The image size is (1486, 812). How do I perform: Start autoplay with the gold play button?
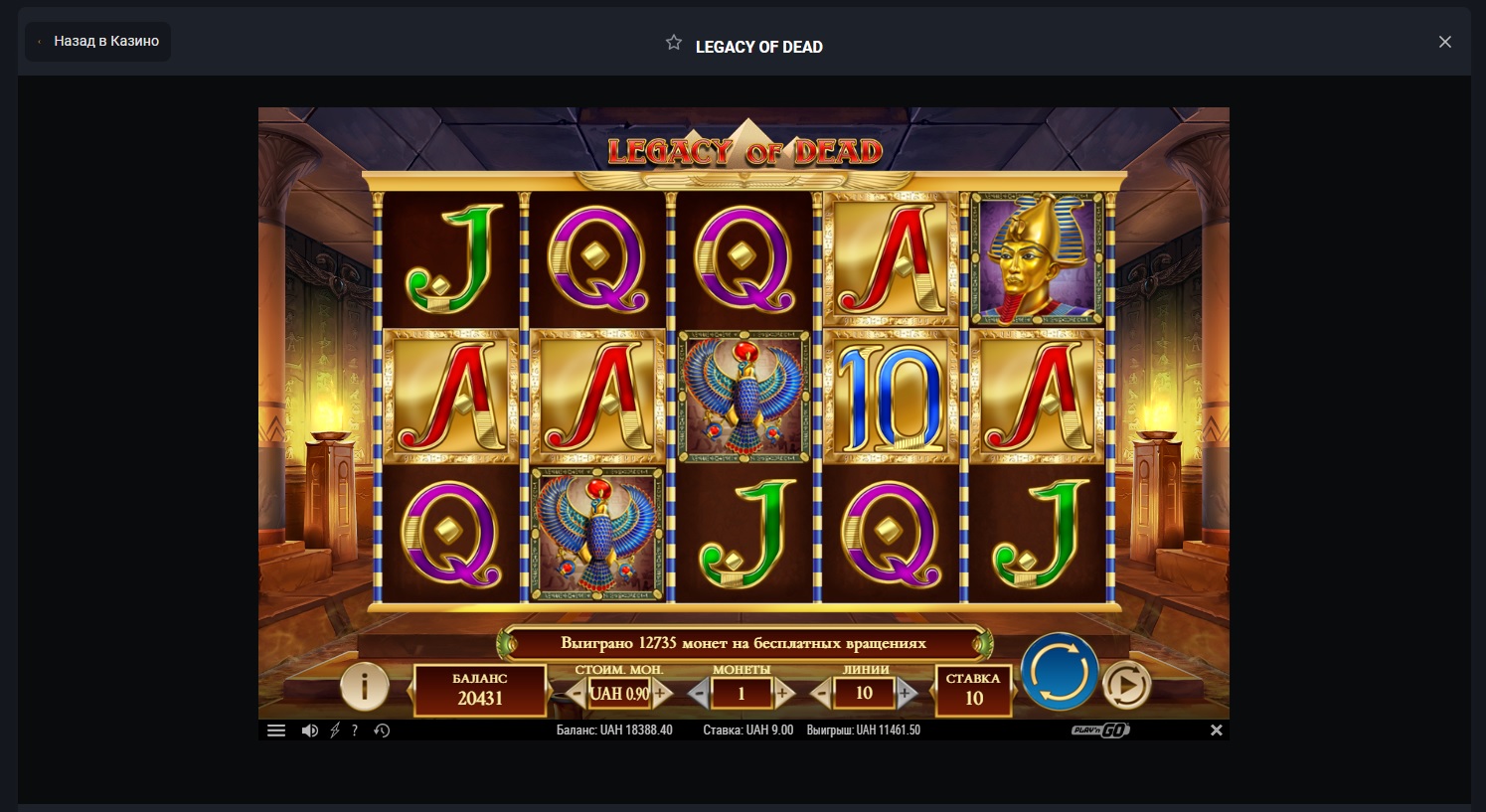coord(1126,685)
